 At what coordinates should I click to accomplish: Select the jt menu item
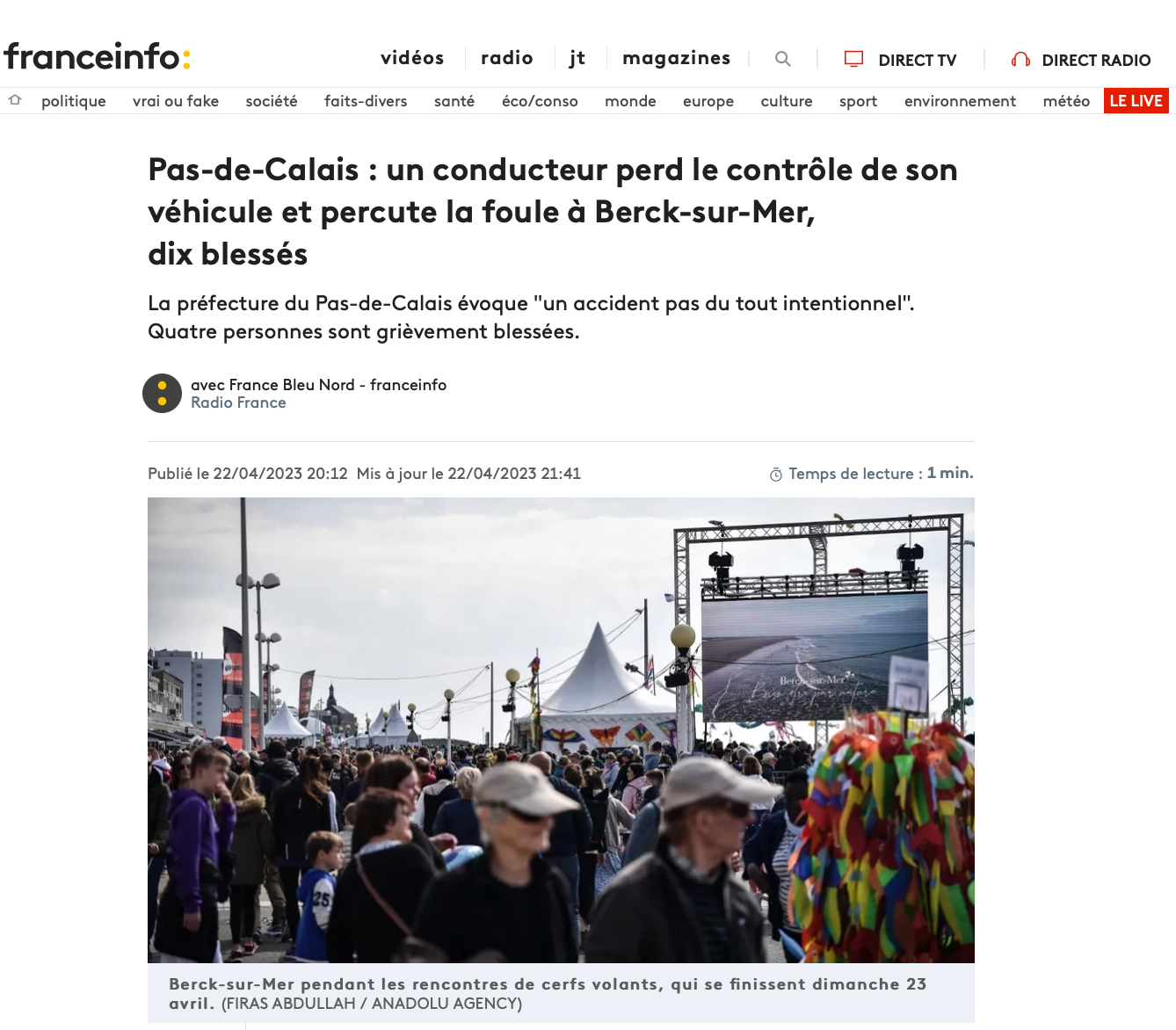click(577, 58)
